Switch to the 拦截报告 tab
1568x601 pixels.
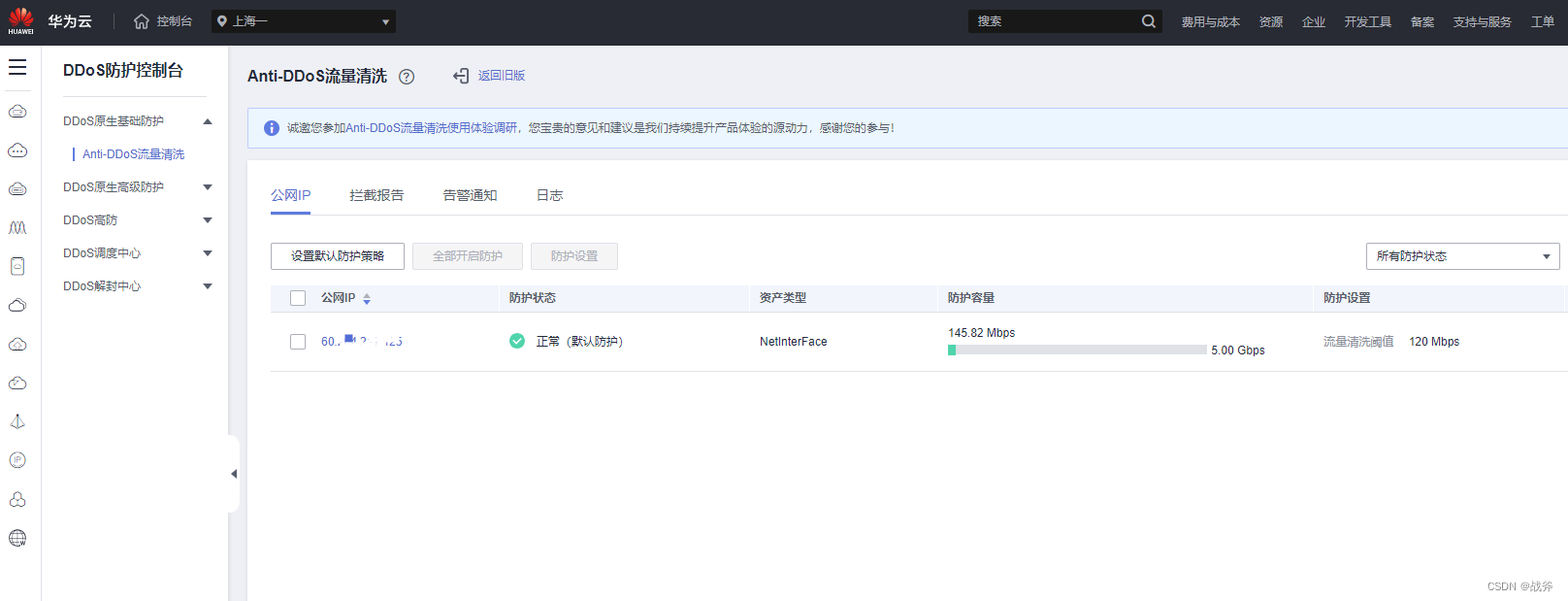point(376,195)
